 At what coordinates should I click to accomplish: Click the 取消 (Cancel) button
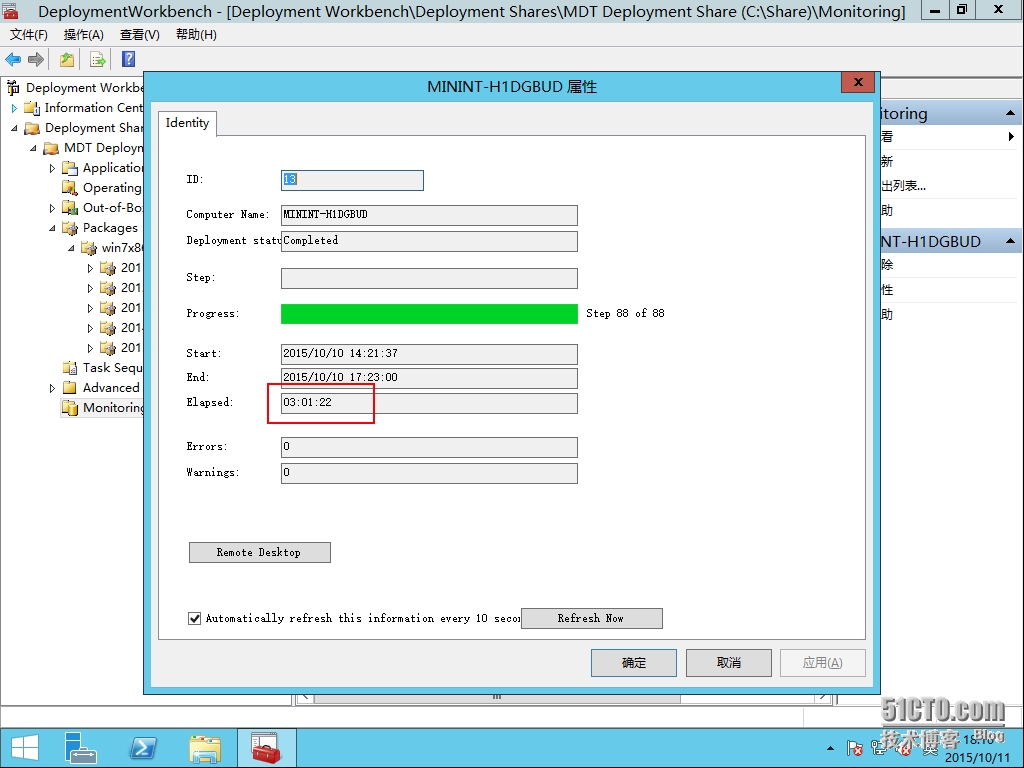tap(729, 663)
